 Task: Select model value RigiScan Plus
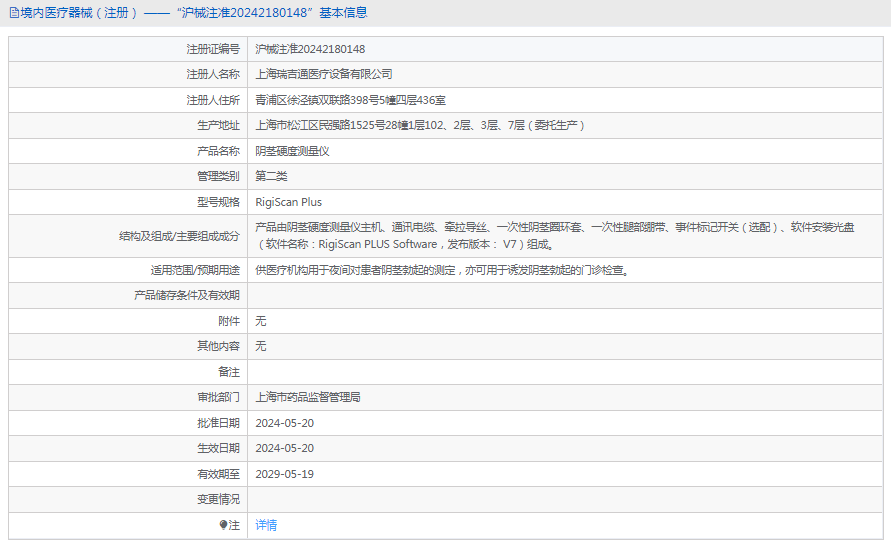click(x=289, y=202)
